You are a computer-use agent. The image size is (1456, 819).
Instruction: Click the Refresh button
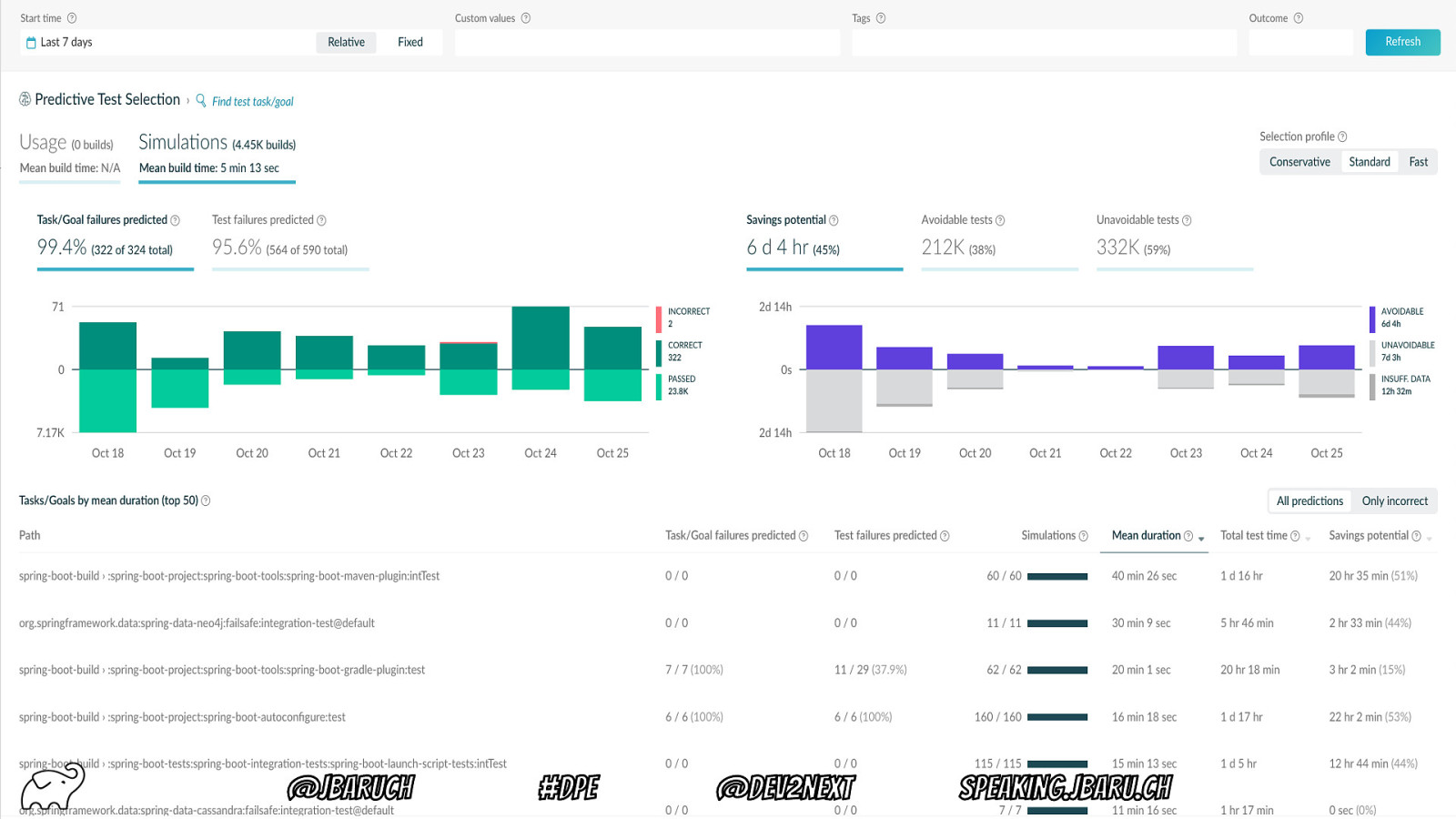[1402, 42]
